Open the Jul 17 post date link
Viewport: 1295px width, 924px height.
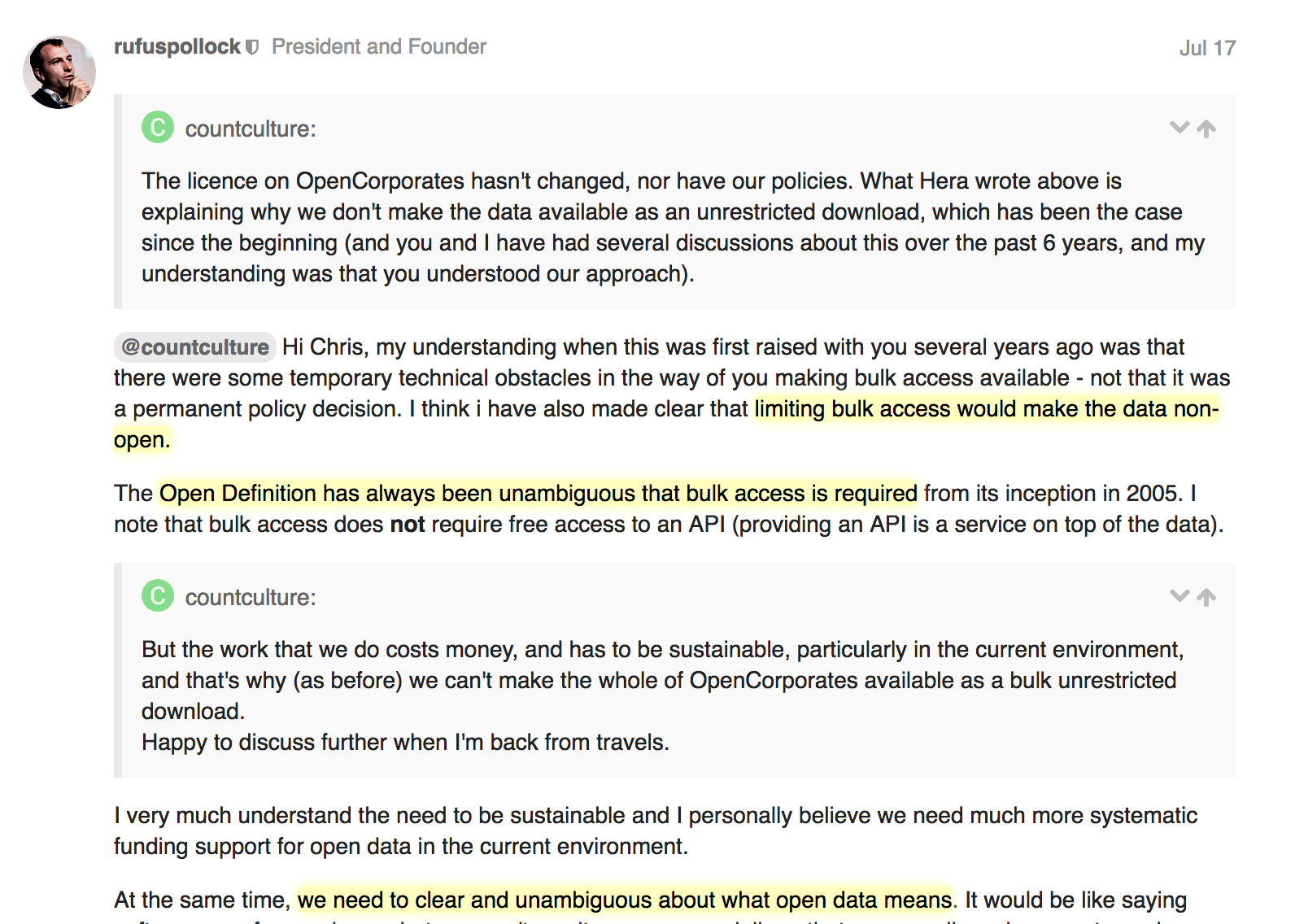coord(1206,49)
